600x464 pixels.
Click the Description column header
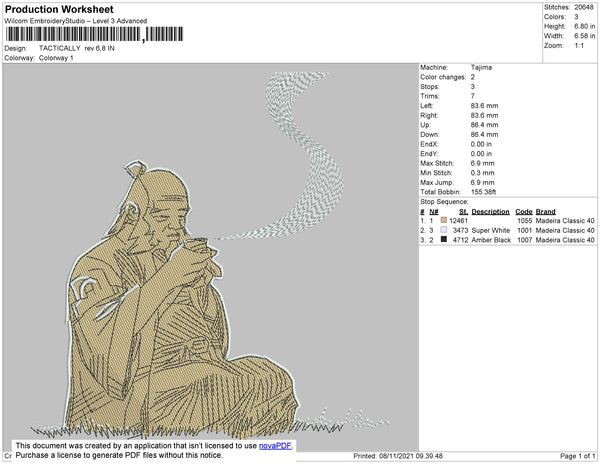pyautogui.click(x=490, y=212)
